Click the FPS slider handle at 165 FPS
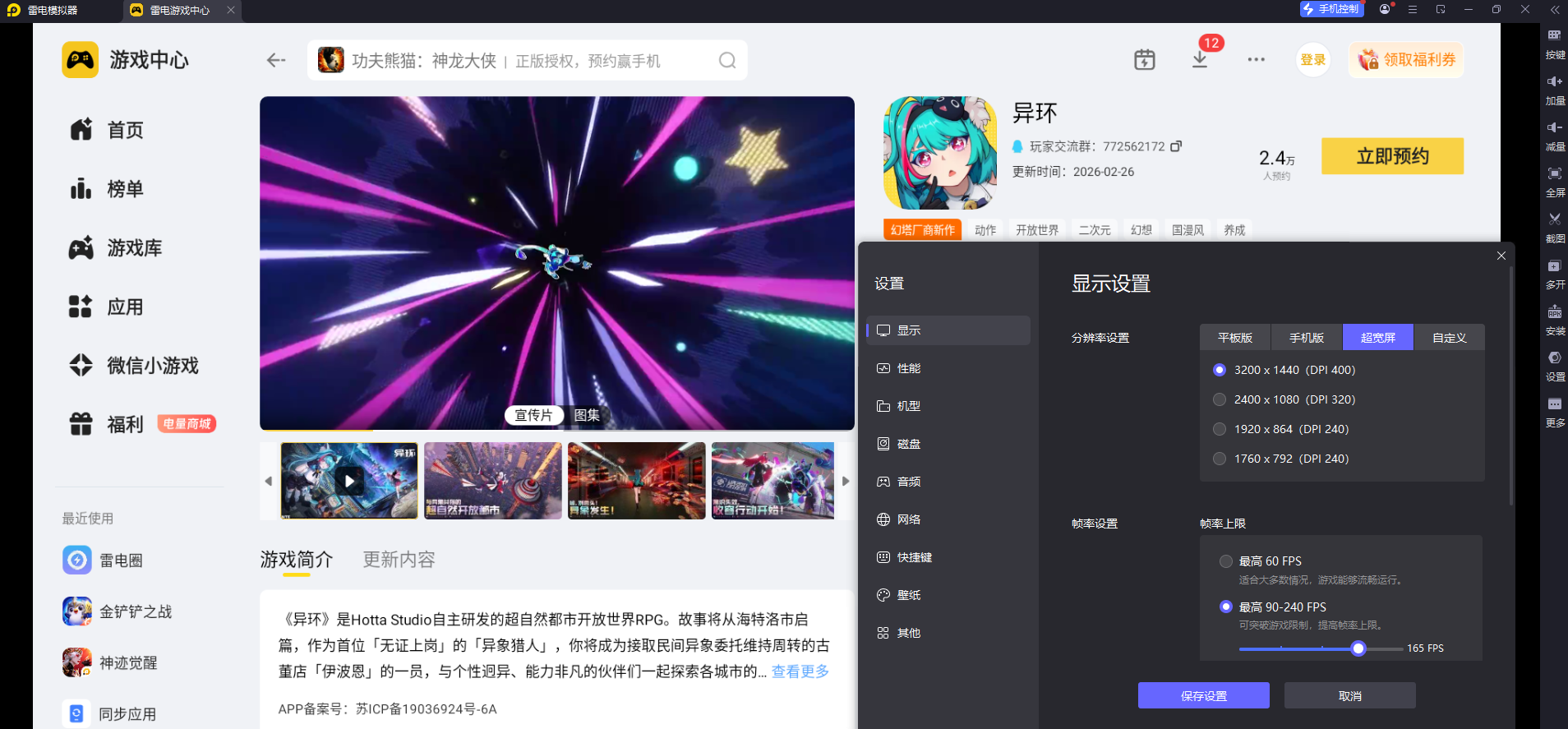The width and height of the screenshot is (1568, 729). tap(1358, 648)
